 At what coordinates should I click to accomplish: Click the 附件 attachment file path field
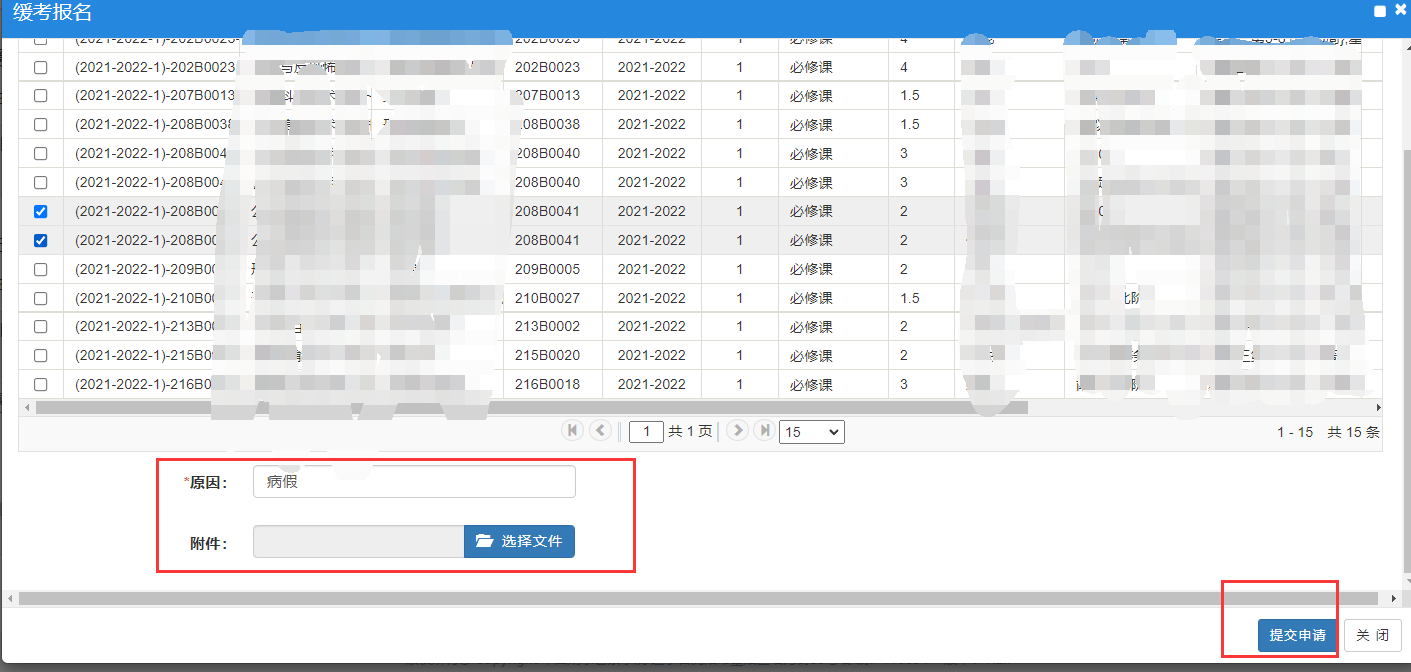(358, 542)
